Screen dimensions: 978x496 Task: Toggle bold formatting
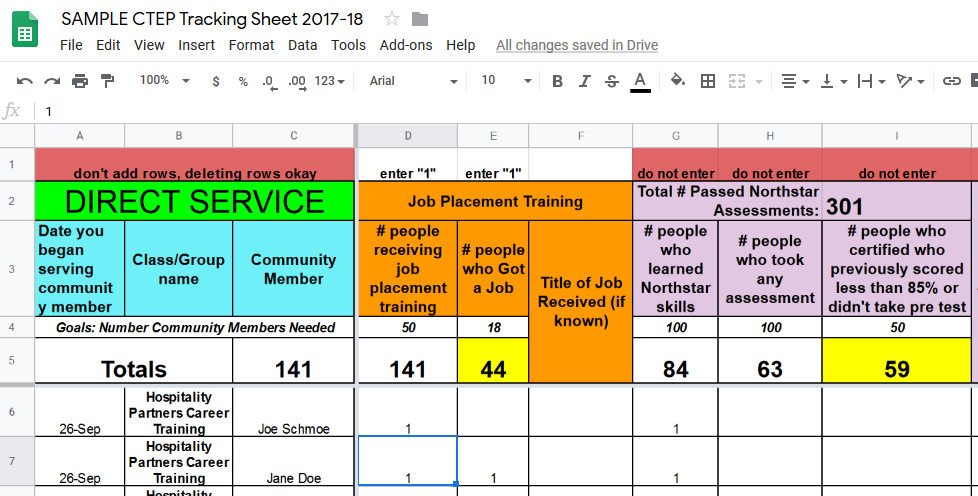[558, 81]
